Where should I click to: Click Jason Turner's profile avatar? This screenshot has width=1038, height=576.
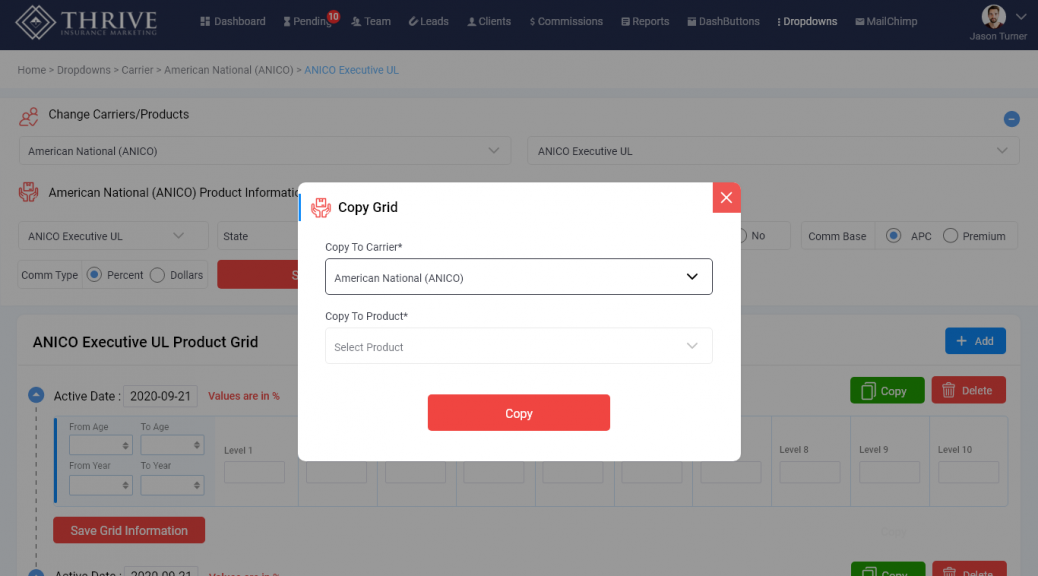click(x=993, y=16)
